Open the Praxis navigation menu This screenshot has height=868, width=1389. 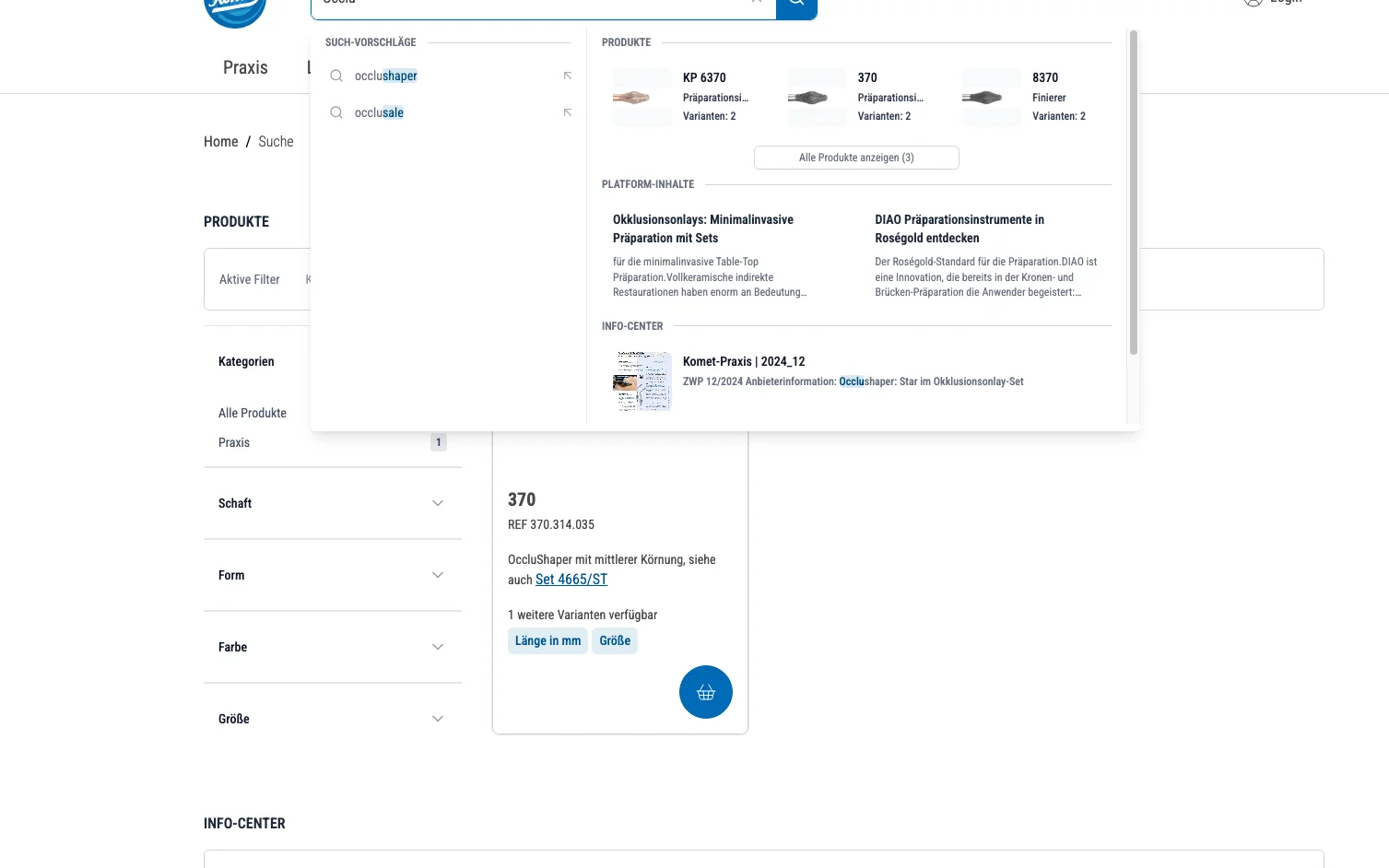pos(245,67)
